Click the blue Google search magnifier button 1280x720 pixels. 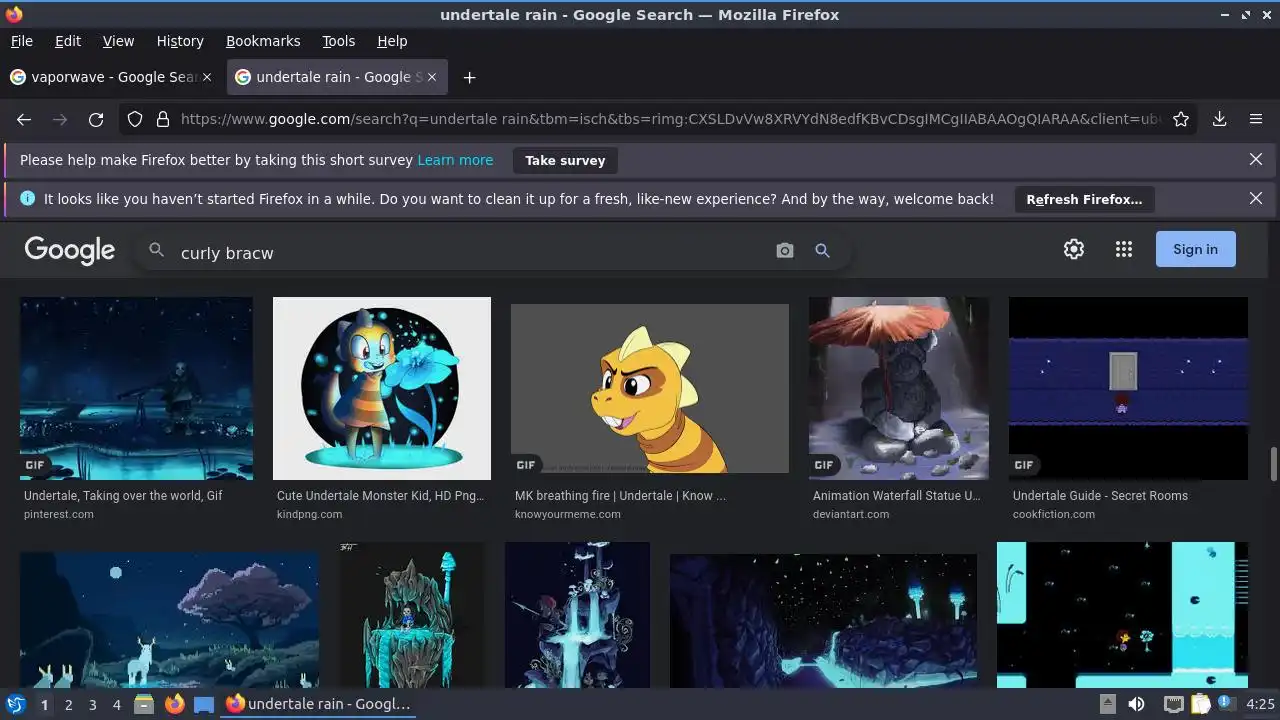(x=822, y=251)
